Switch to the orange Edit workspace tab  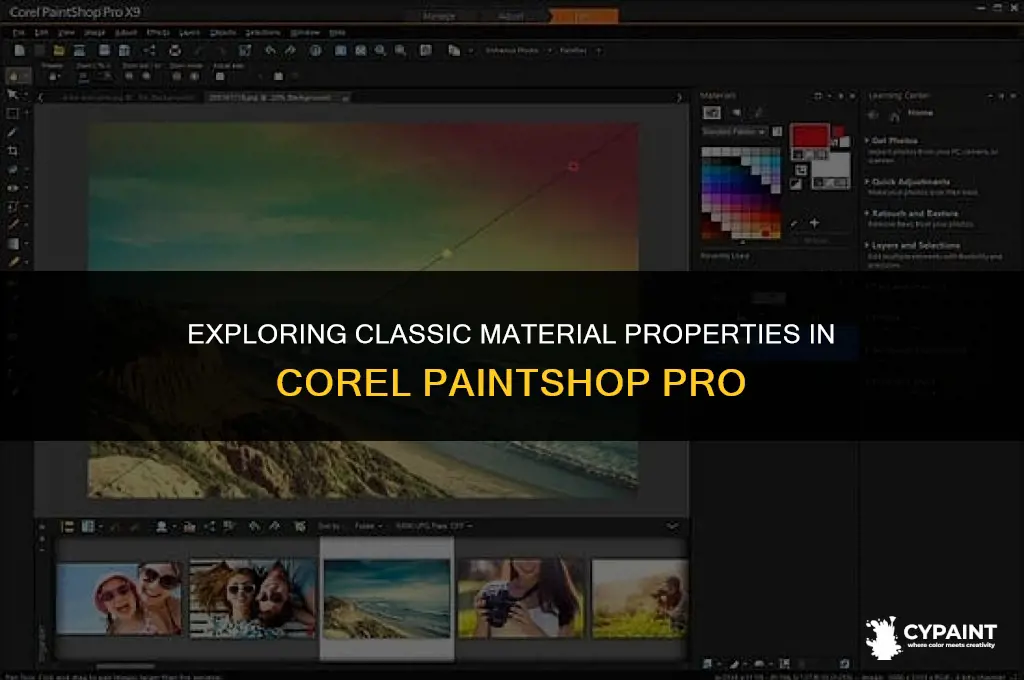pyautogui.click(x=583, y=16)
